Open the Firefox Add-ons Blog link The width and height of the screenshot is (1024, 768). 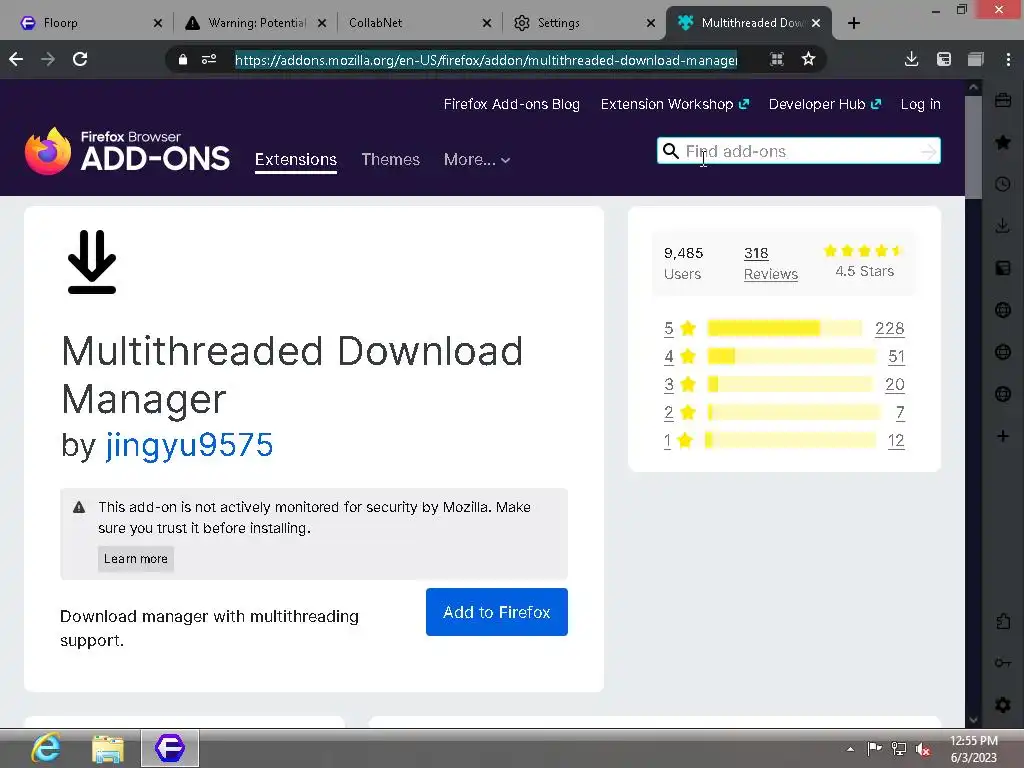pos(511,104)
